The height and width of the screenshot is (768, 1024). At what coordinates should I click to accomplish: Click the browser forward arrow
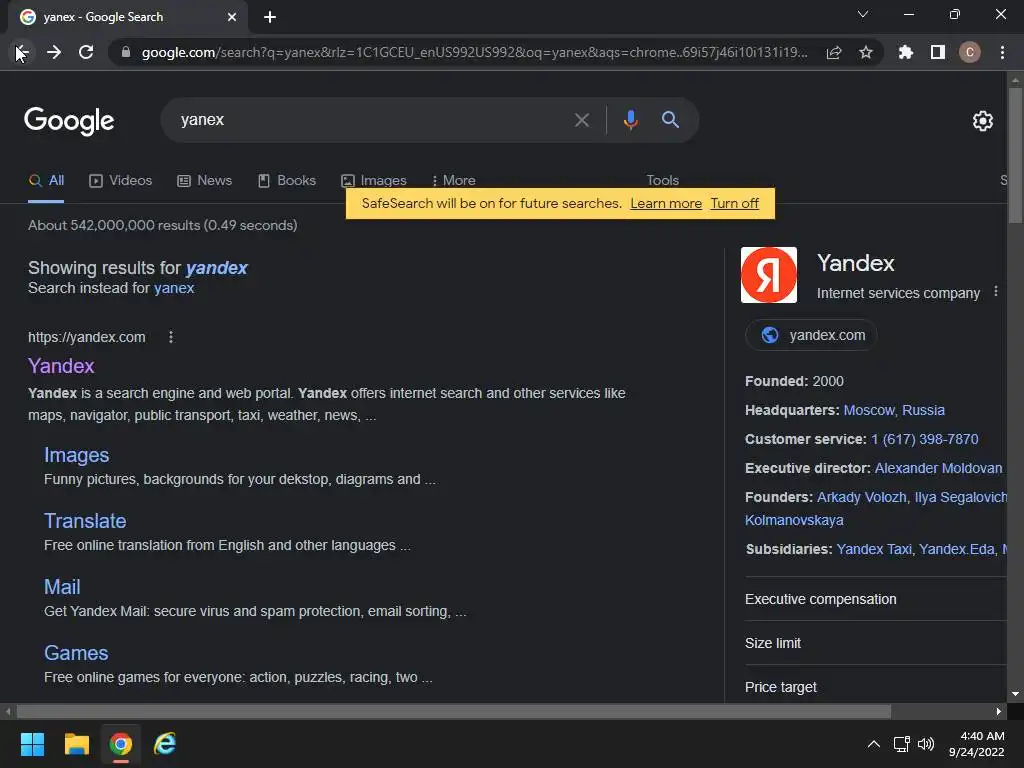coord(54,52)
